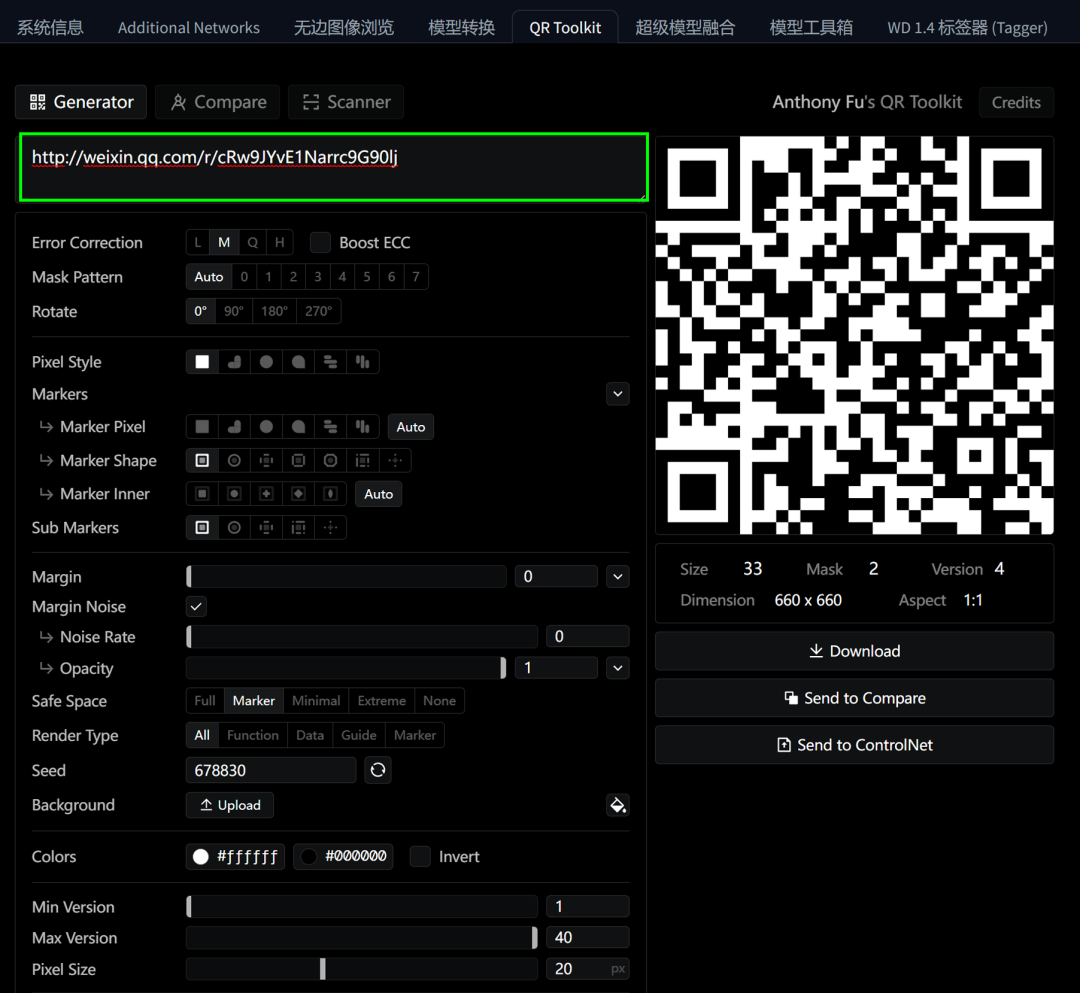Screen dimensions: 1080x993
Task: Click the generated QR code preview
Action: point(854,335)
